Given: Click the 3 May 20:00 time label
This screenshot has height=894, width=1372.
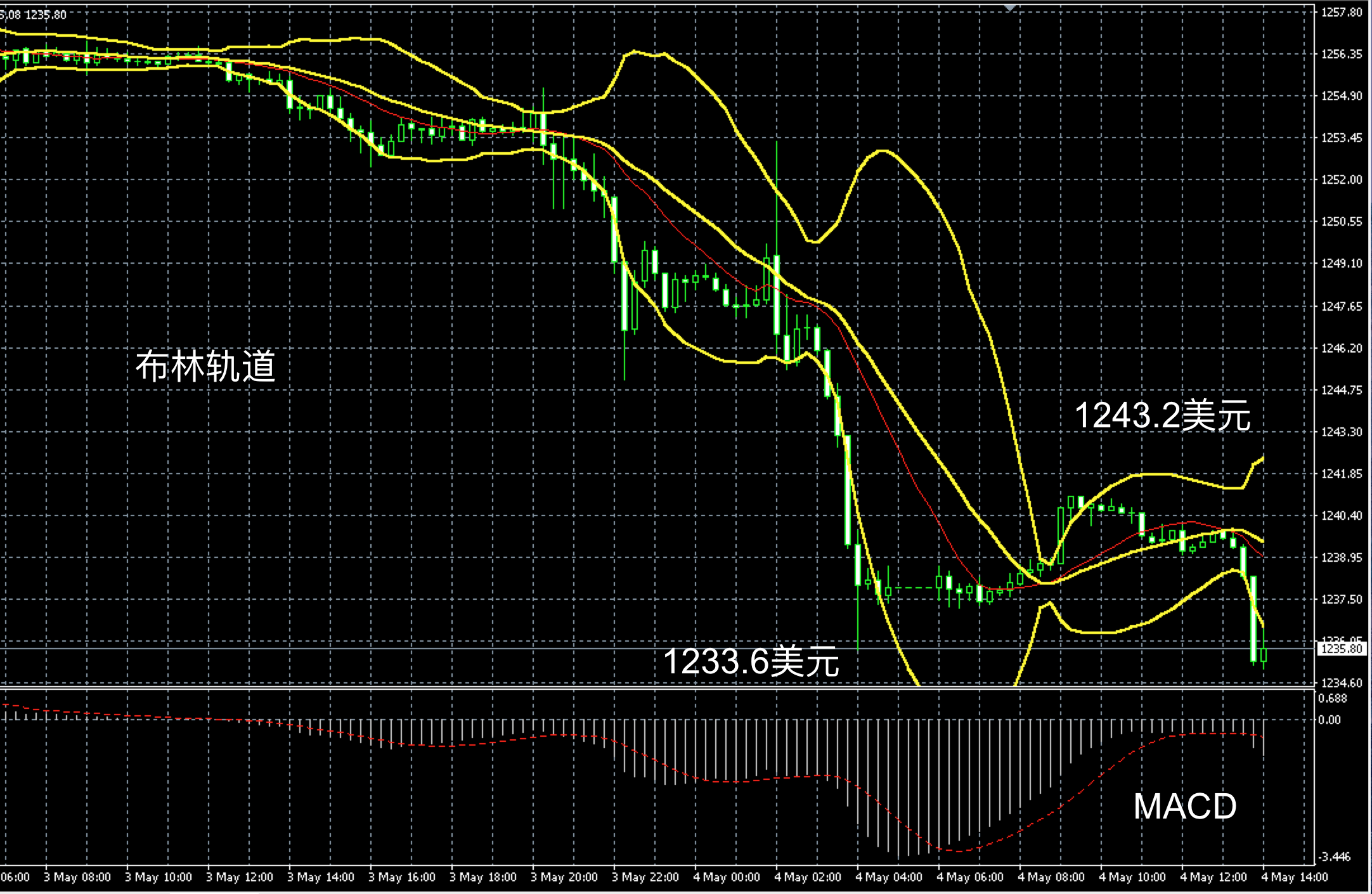Looking at the screenshot, I should [x=564, y=878].
